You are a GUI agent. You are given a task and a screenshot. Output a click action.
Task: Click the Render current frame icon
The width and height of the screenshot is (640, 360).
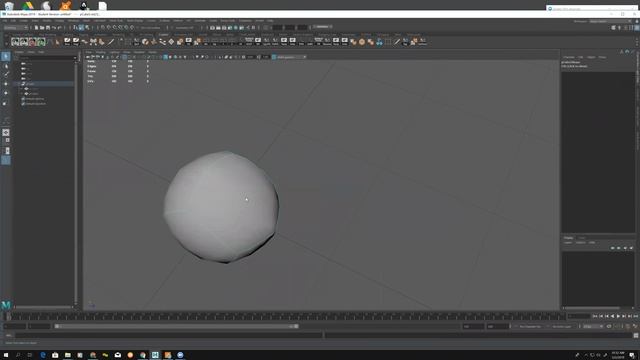(x=218, y=28)
